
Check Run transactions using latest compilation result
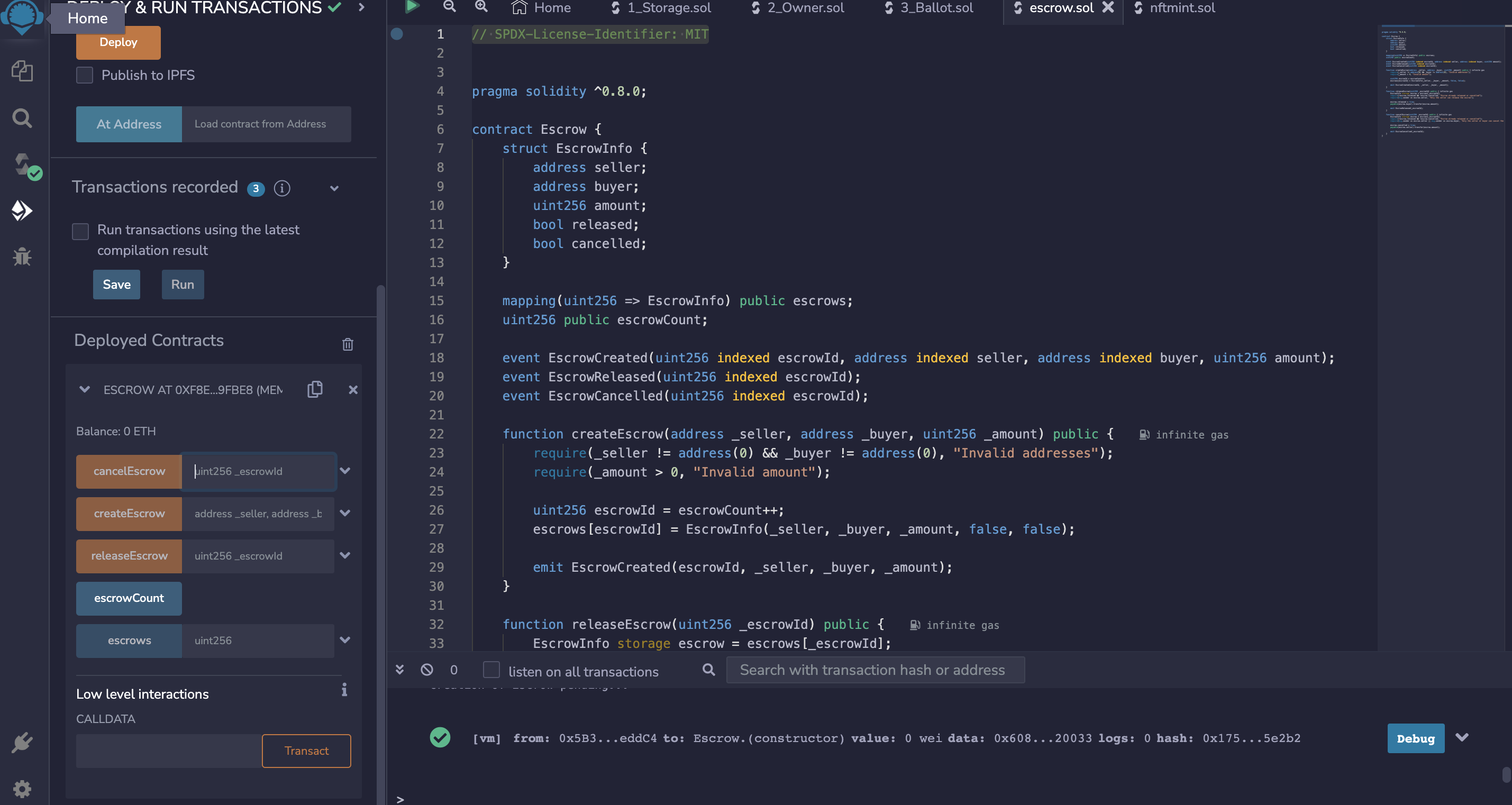pos(80,231)
